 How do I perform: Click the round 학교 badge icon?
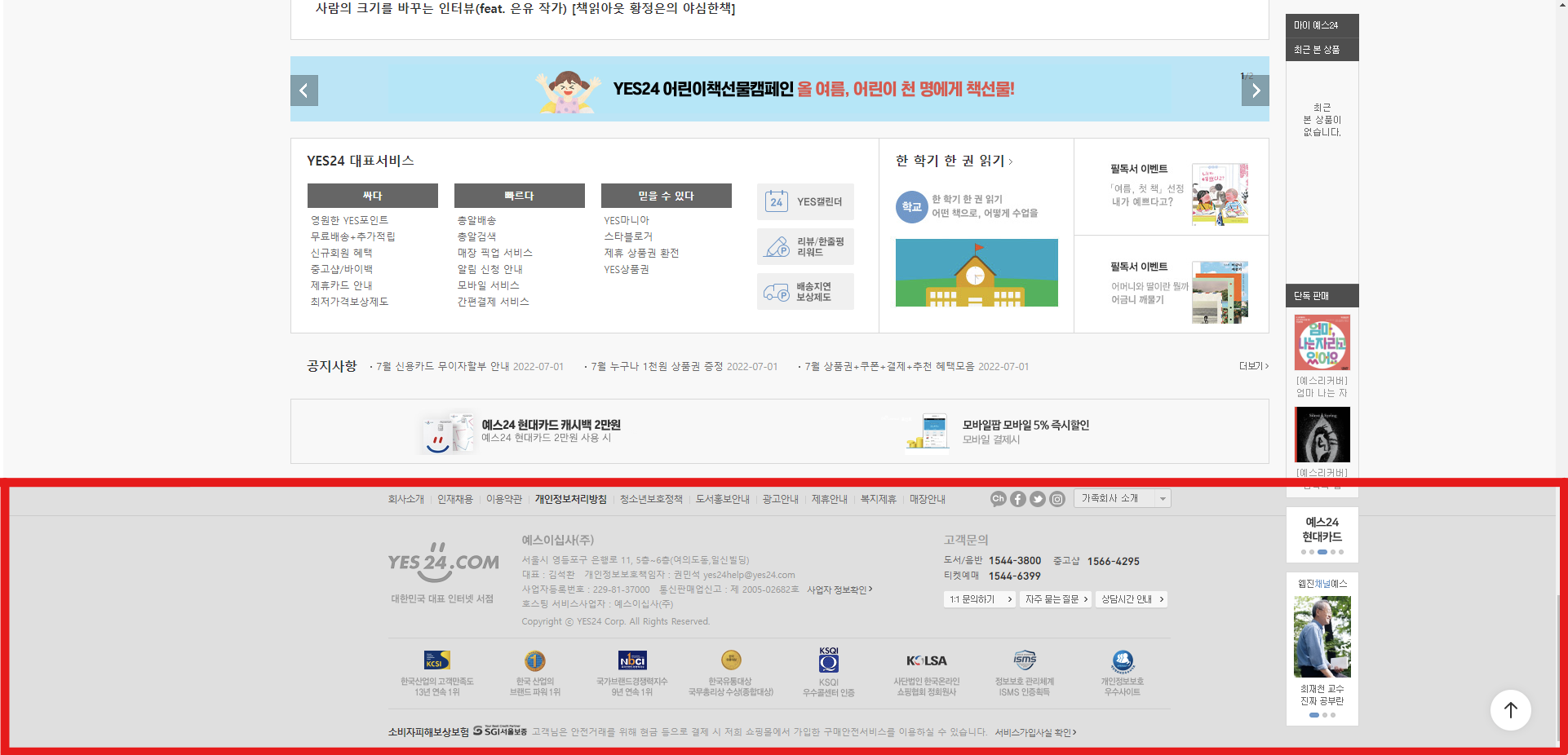911,206
